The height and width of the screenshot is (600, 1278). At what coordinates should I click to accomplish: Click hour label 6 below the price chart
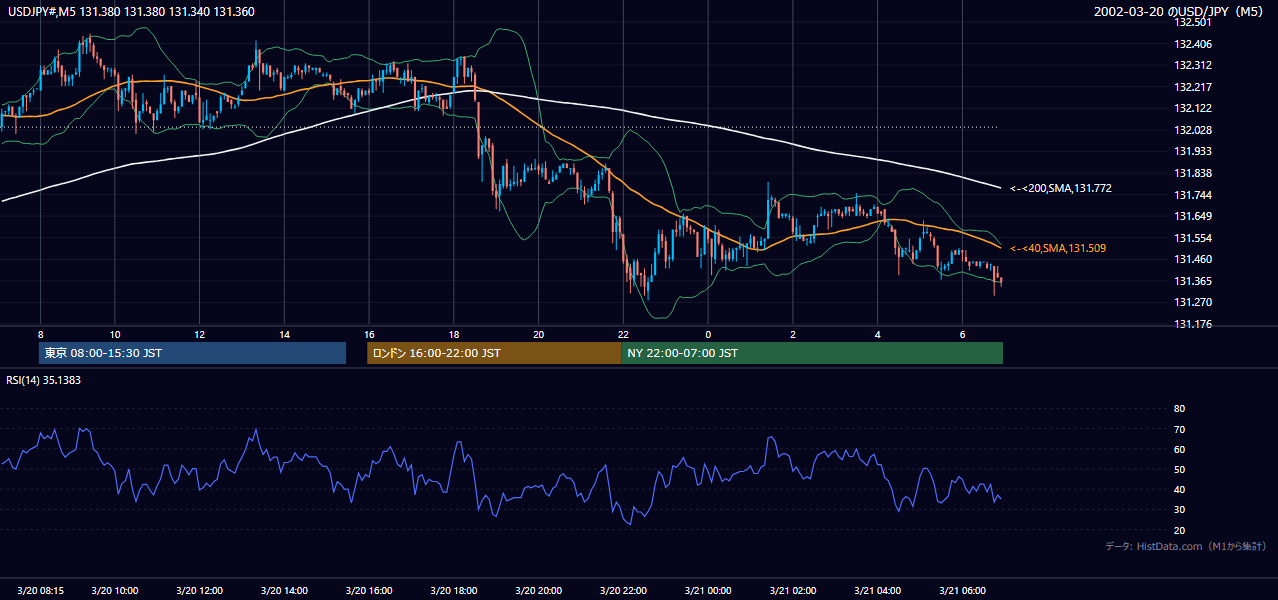click(962, 334)
